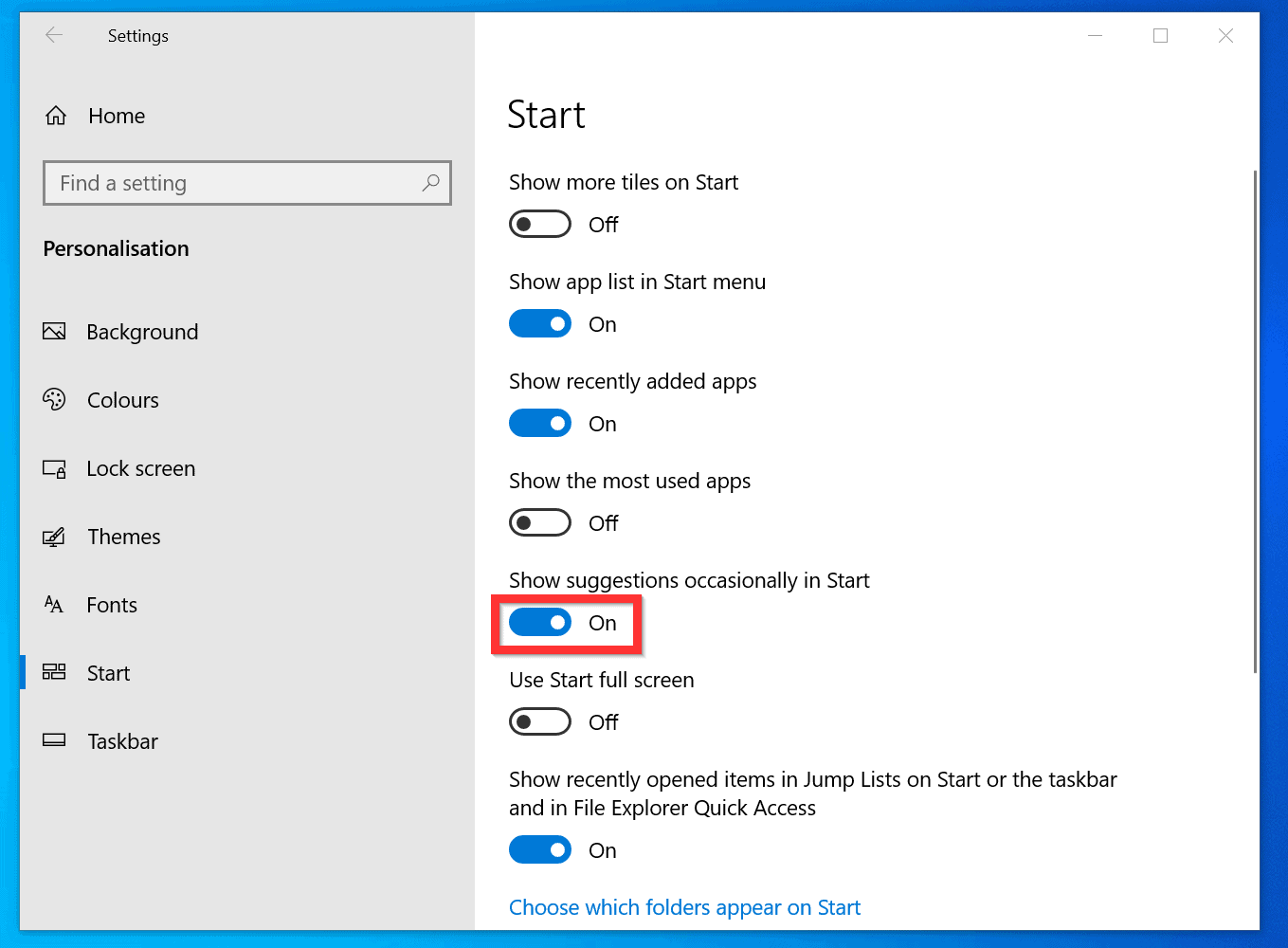This screenshot has width=1288, height=948.
Task: Disable Show recently added apps toggle
Action: click(x=540, y=424)
